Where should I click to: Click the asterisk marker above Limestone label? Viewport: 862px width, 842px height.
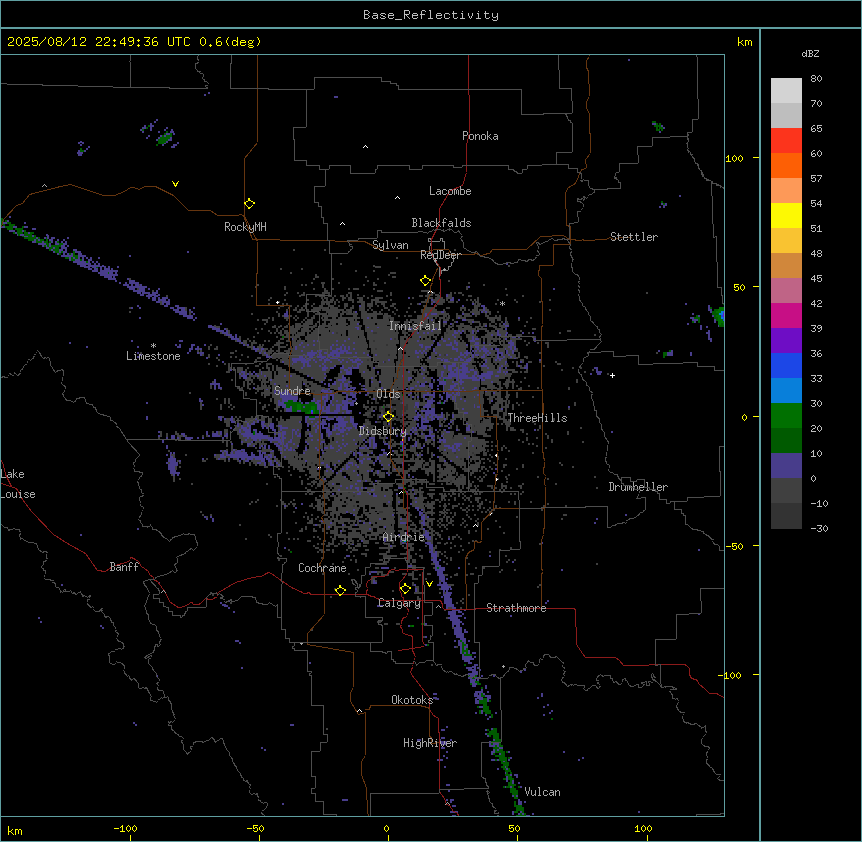[153, 345]
